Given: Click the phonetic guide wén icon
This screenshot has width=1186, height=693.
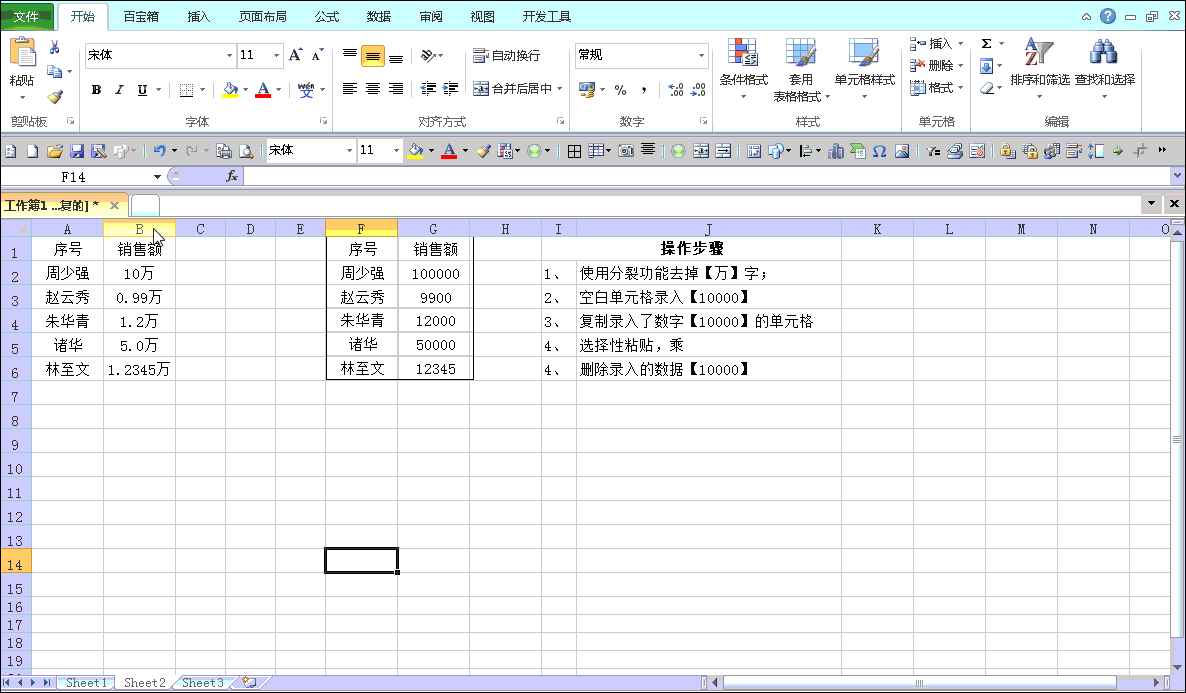Looking at the screenshot, I should coord(306,90).
